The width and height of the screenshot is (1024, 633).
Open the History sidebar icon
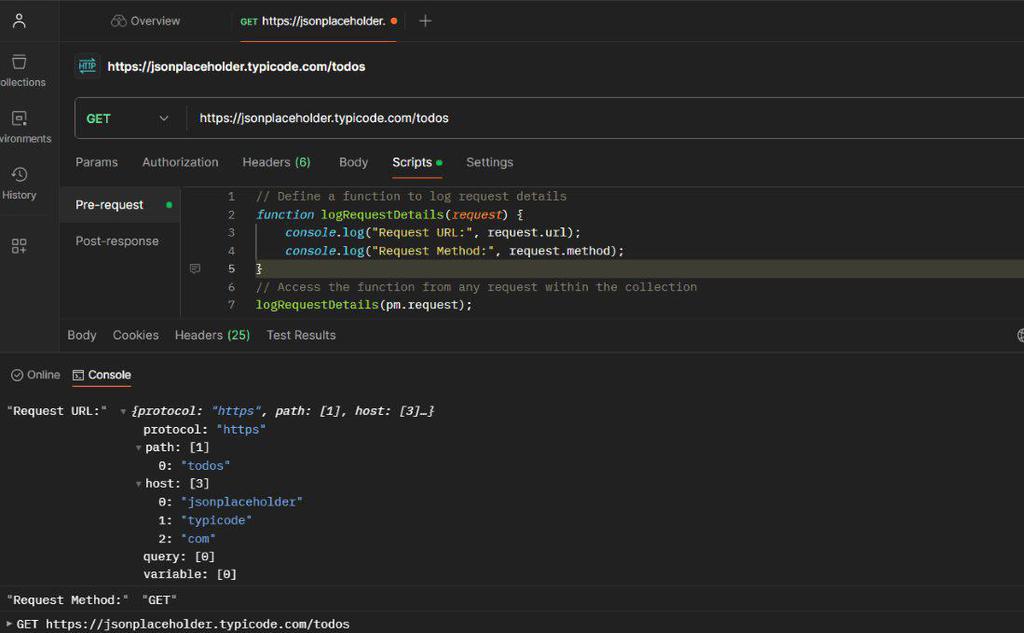pos(19,174)
